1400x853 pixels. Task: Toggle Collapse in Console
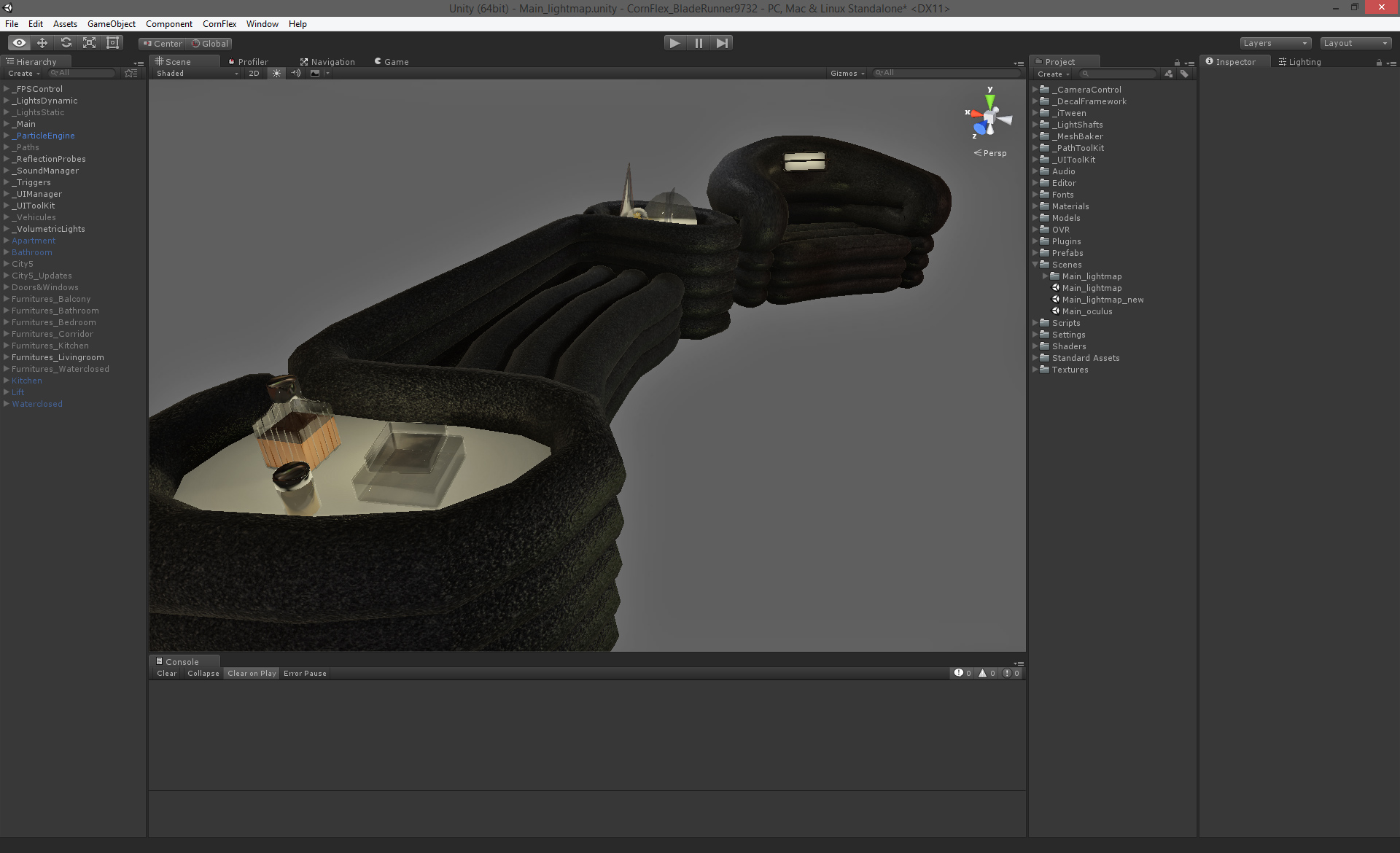pos(203,674)
